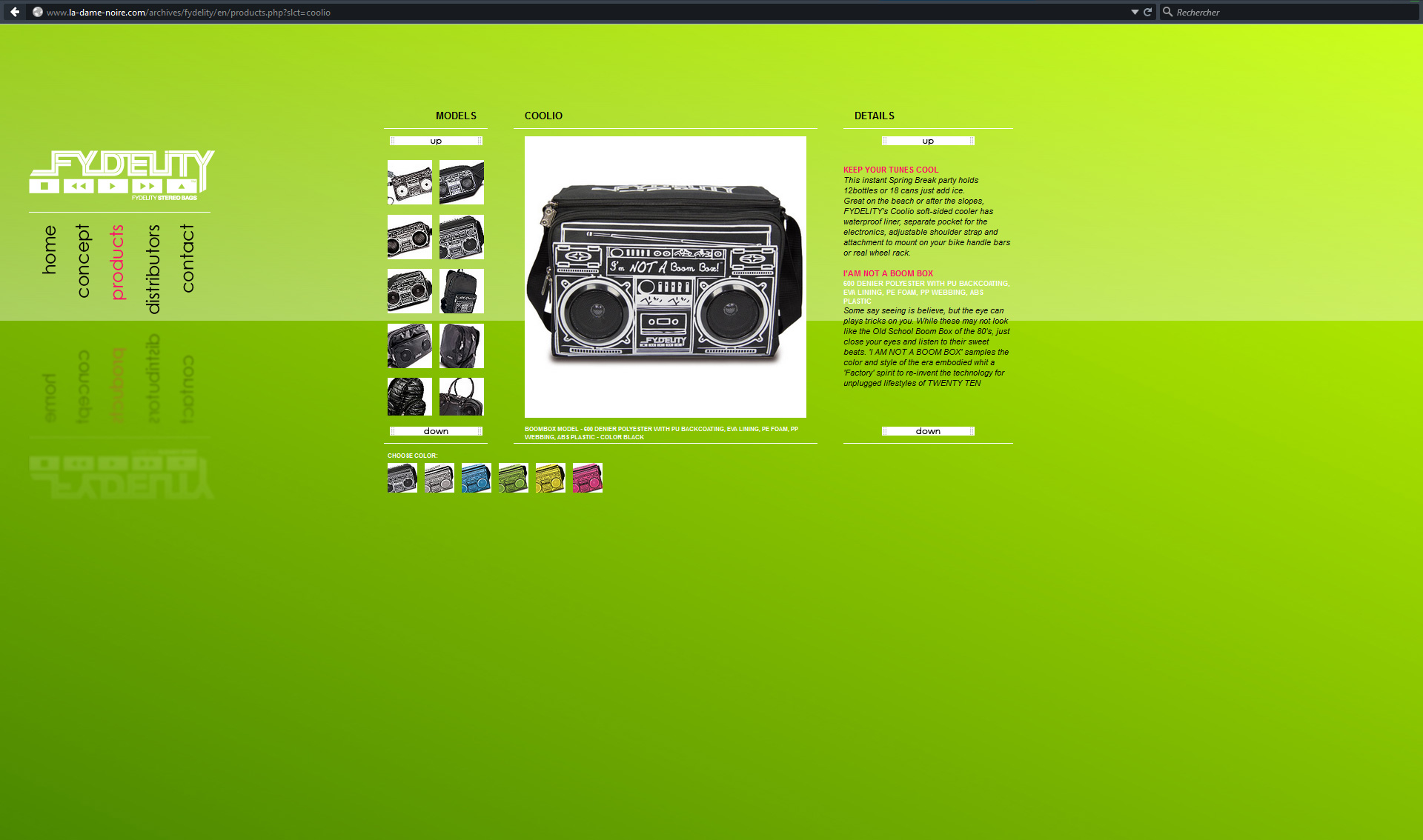This screenshot has width=1423, height=840.
Task: Click the fast-forward button in Fydelity logo
Action: coord(147,186)
